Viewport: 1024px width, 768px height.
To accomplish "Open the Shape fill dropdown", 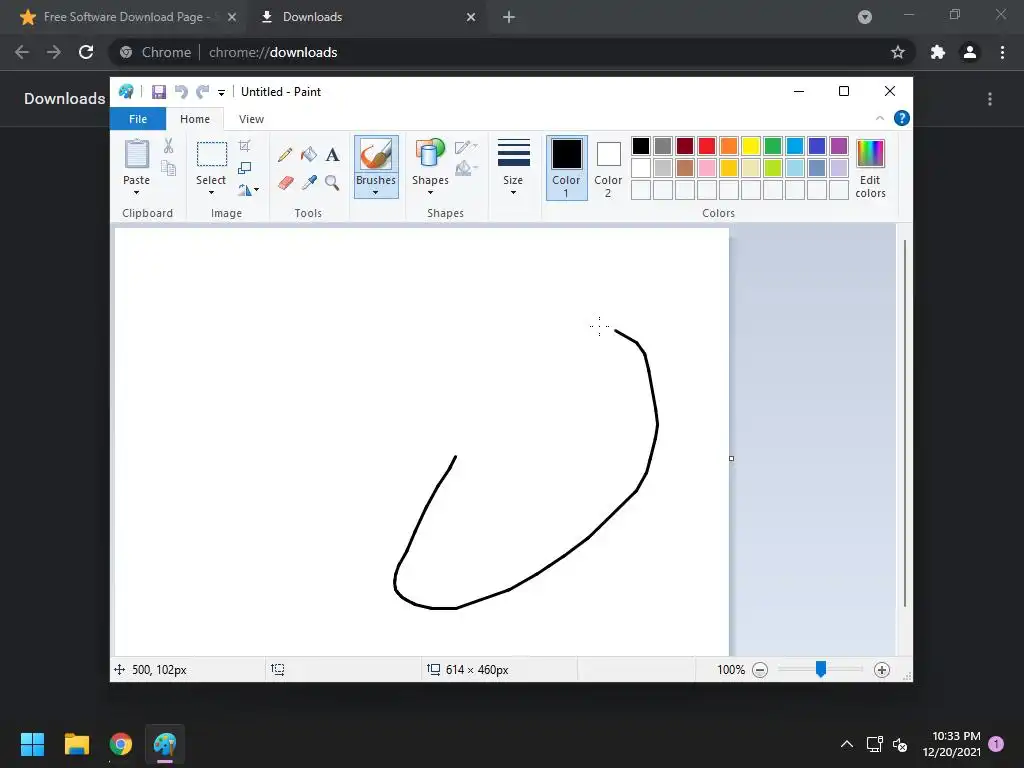I will pyautogui.click(x=466, y=168).
